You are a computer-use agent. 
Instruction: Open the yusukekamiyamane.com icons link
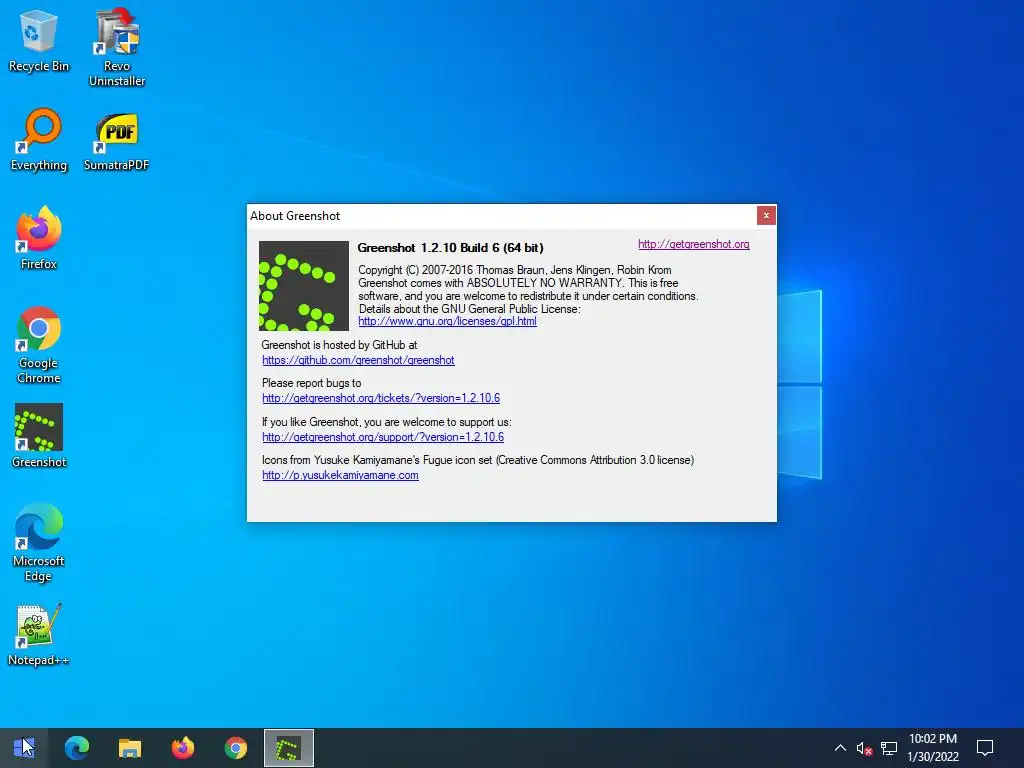pos(340,475)
